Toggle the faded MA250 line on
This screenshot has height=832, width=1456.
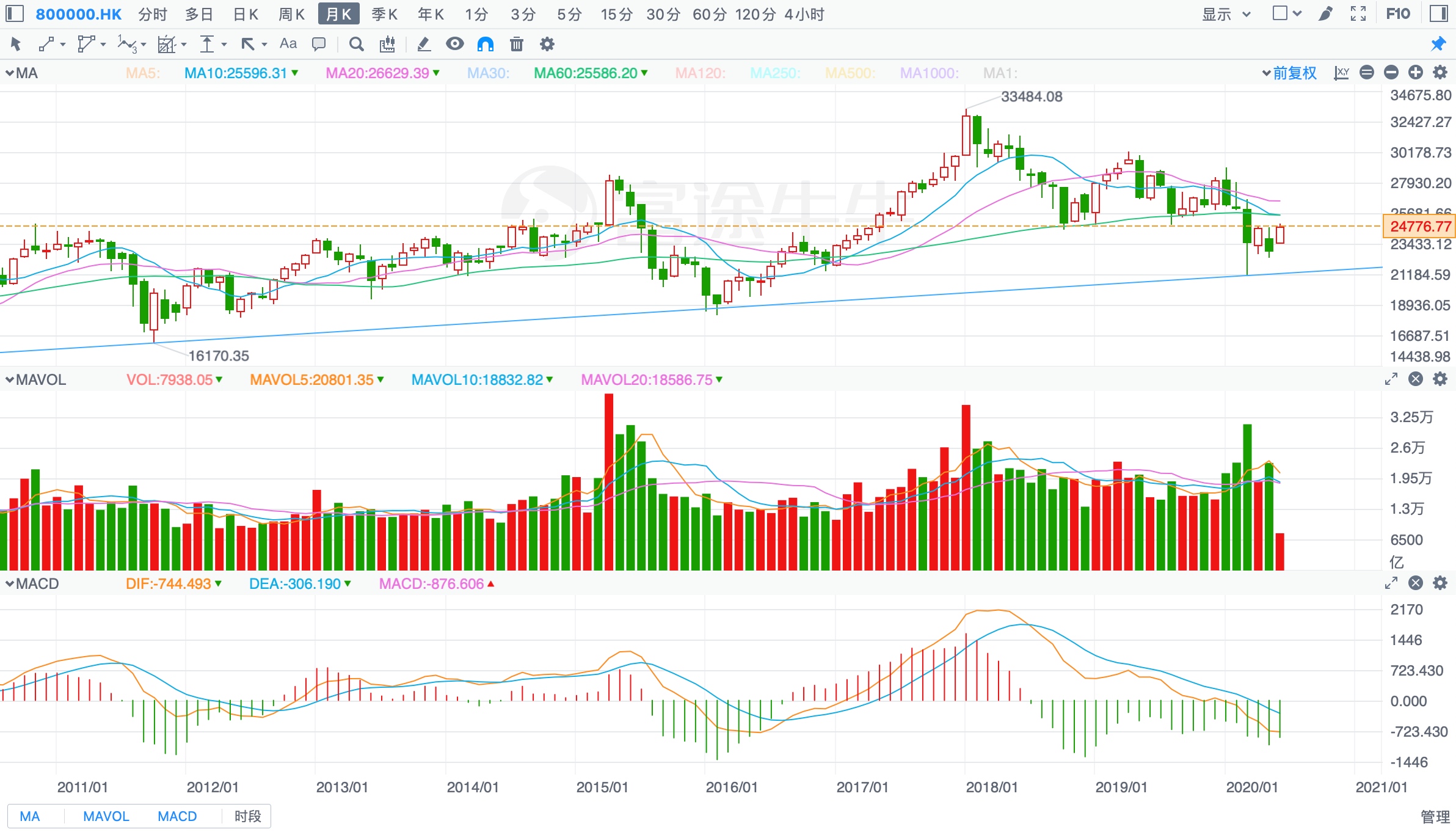coord(776,73)
